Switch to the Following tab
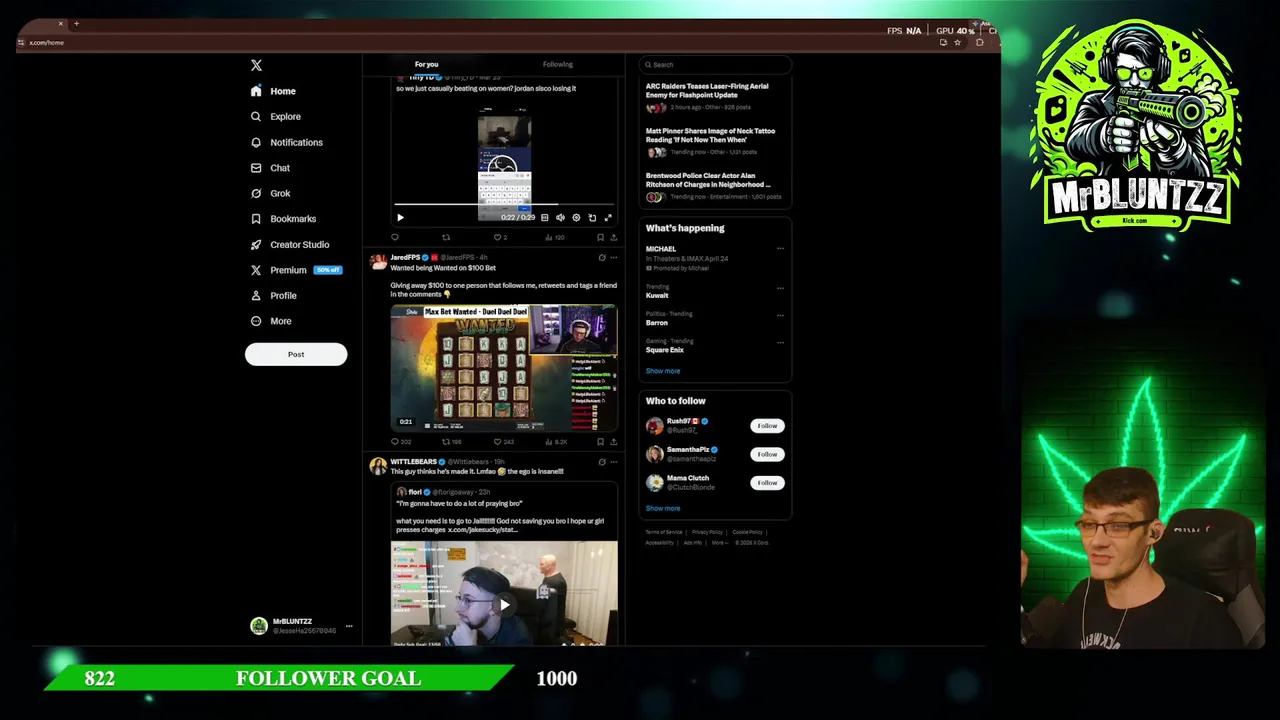The width and height of the screenshot is (1280, 720). (558, 64)
